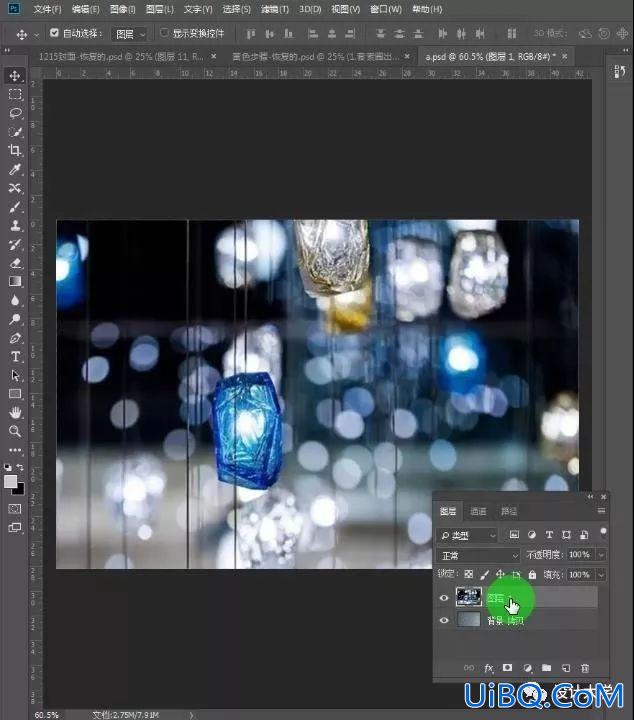The height and width of the screenshot is (720, 634).
Task: Uncheck the 自动选择 checkbox
Action: [54, 33]
